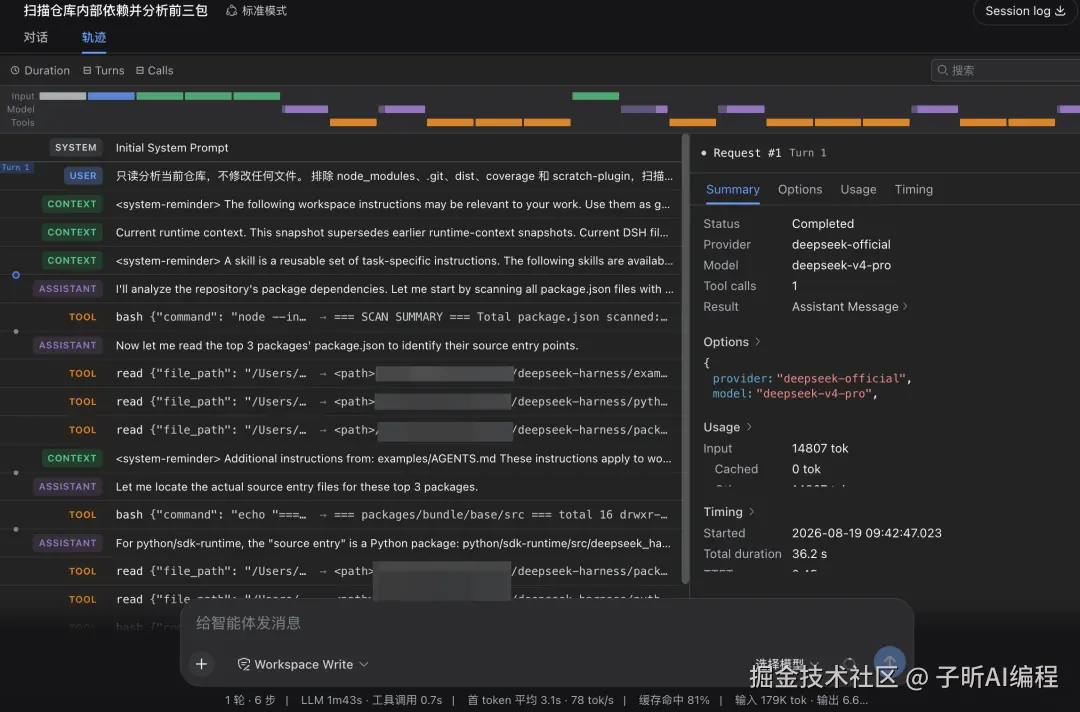Image resolution: width=1080 pixels, height=712 pixels.
Task: Click the blue send arrow button
Action: coord(889,661)
